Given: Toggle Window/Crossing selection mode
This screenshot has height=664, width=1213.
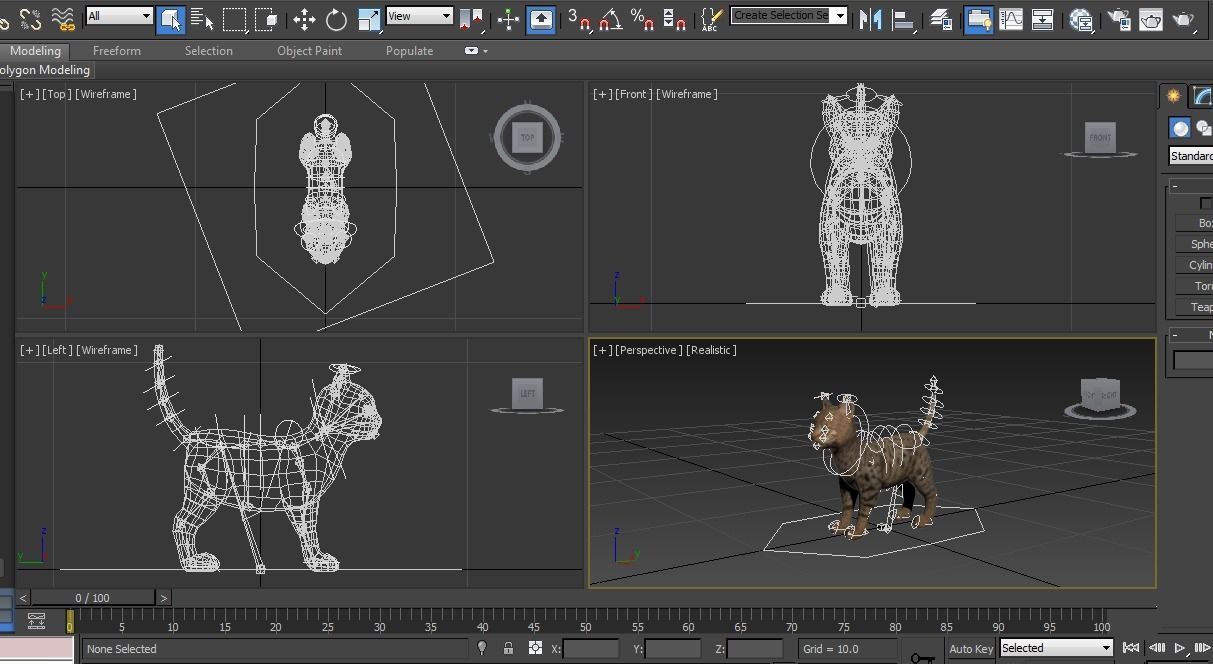Looking at the screenshot, I should click(266, 18).
